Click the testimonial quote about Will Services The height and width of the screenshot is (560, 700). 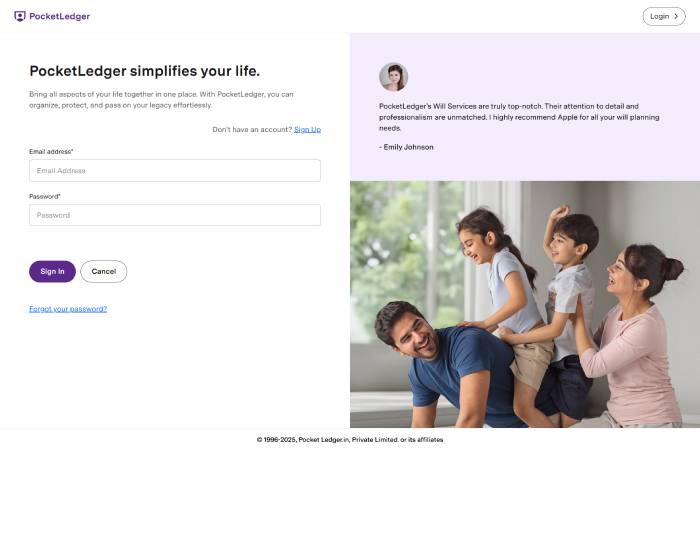coord(519,117)
